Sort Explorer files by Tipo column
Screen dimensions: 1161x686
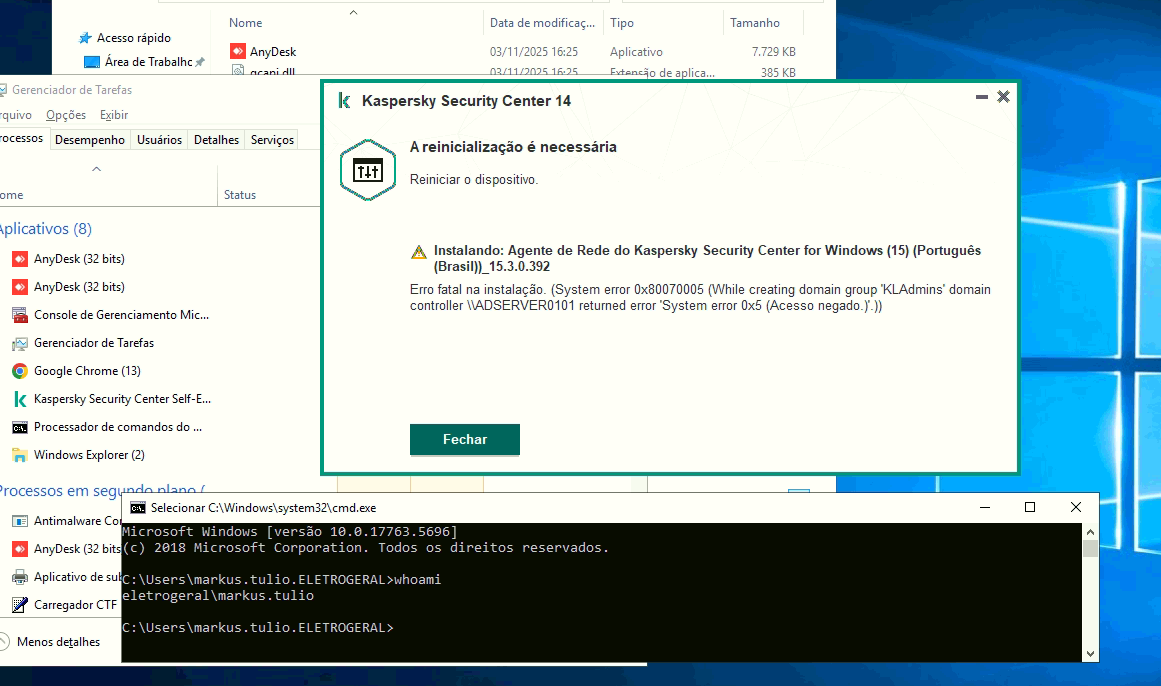point(622,23)
